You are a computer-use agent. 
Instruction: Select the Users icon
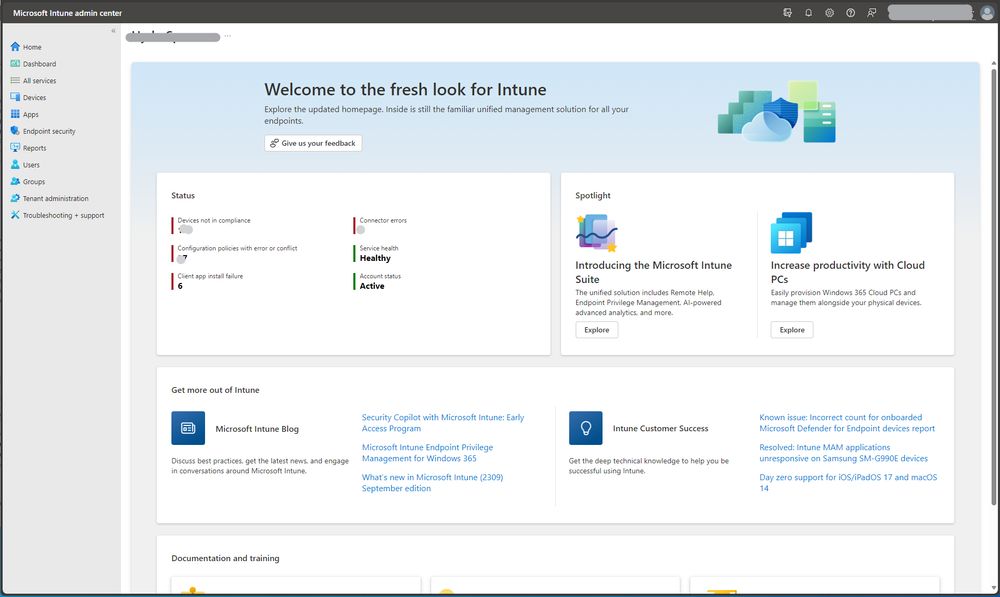(15, 165)
